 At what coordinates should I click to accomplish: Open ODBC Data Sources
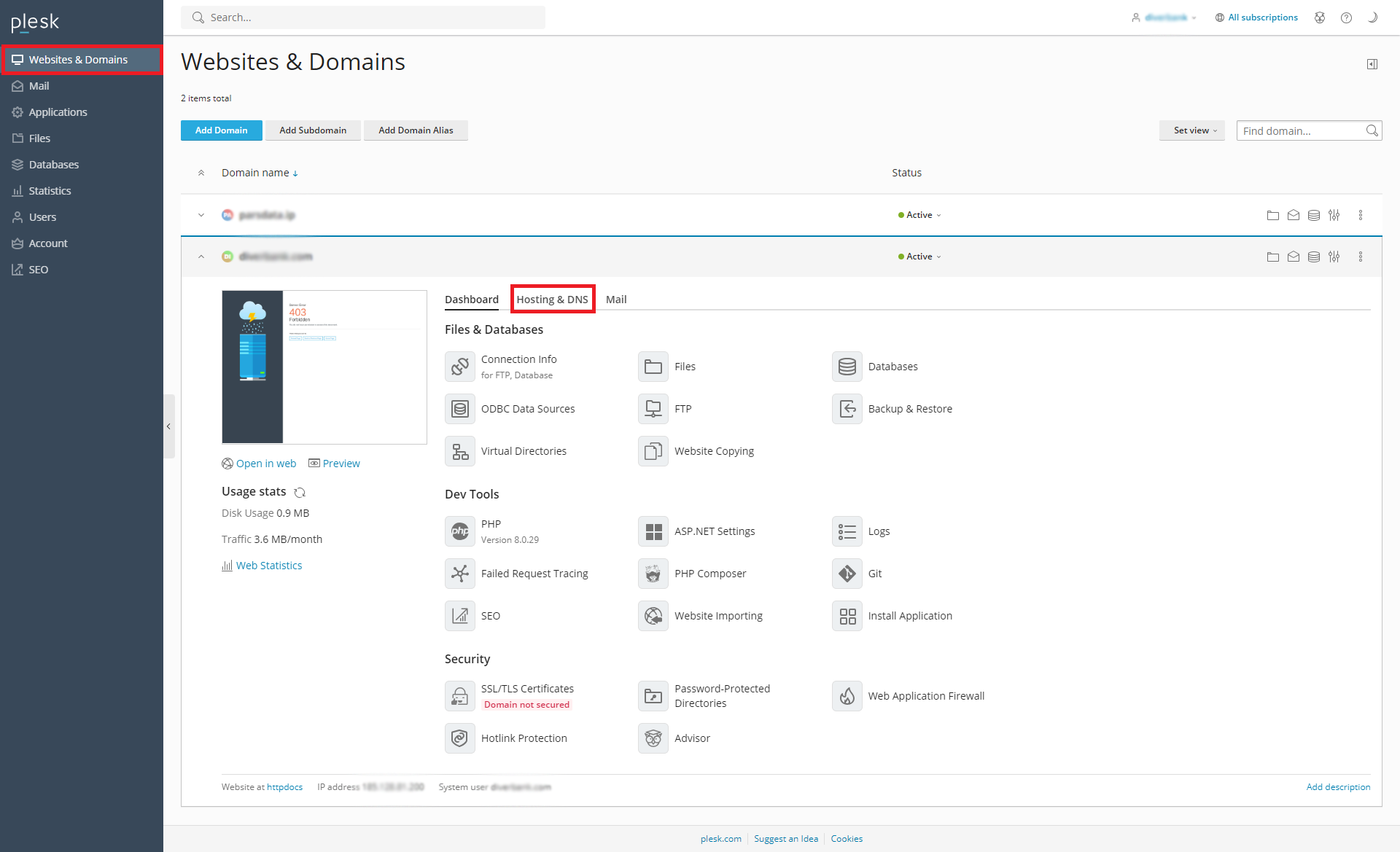tap(510, 409)
